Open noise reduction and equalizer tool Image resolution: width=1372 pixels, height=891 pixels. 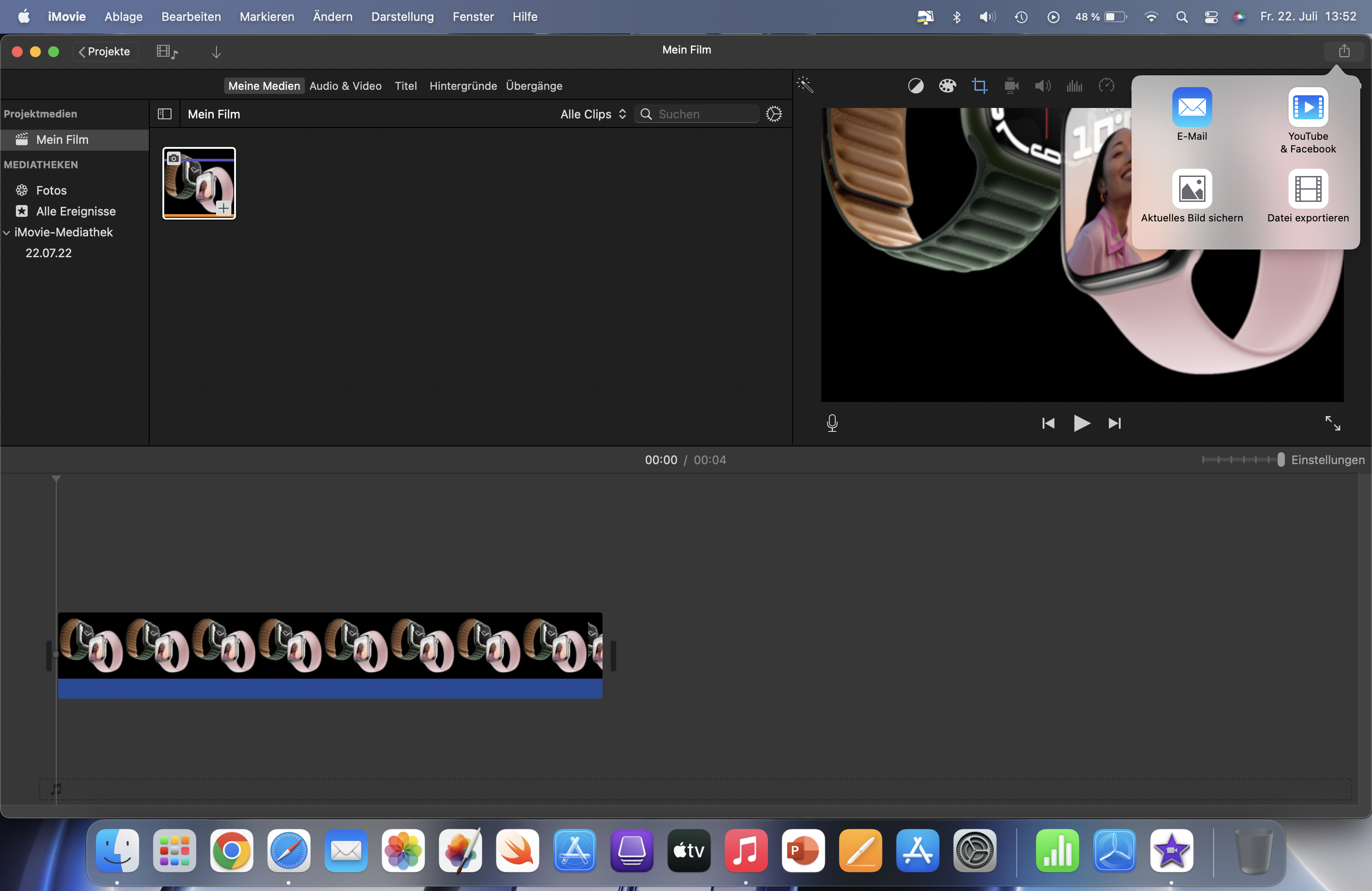click(1074, 86)
